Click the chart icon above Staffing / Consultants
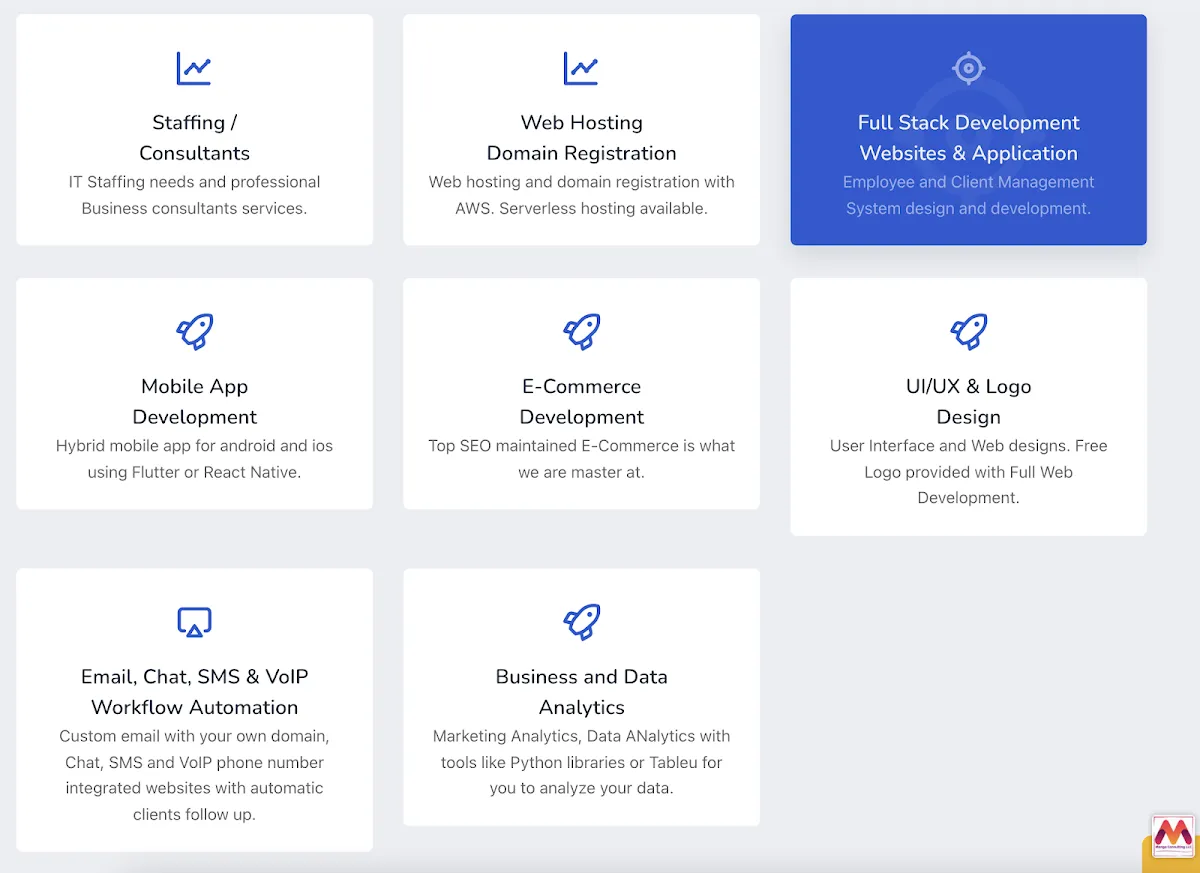Viewport: 1200px width, 873px height. tap(194, 69)
